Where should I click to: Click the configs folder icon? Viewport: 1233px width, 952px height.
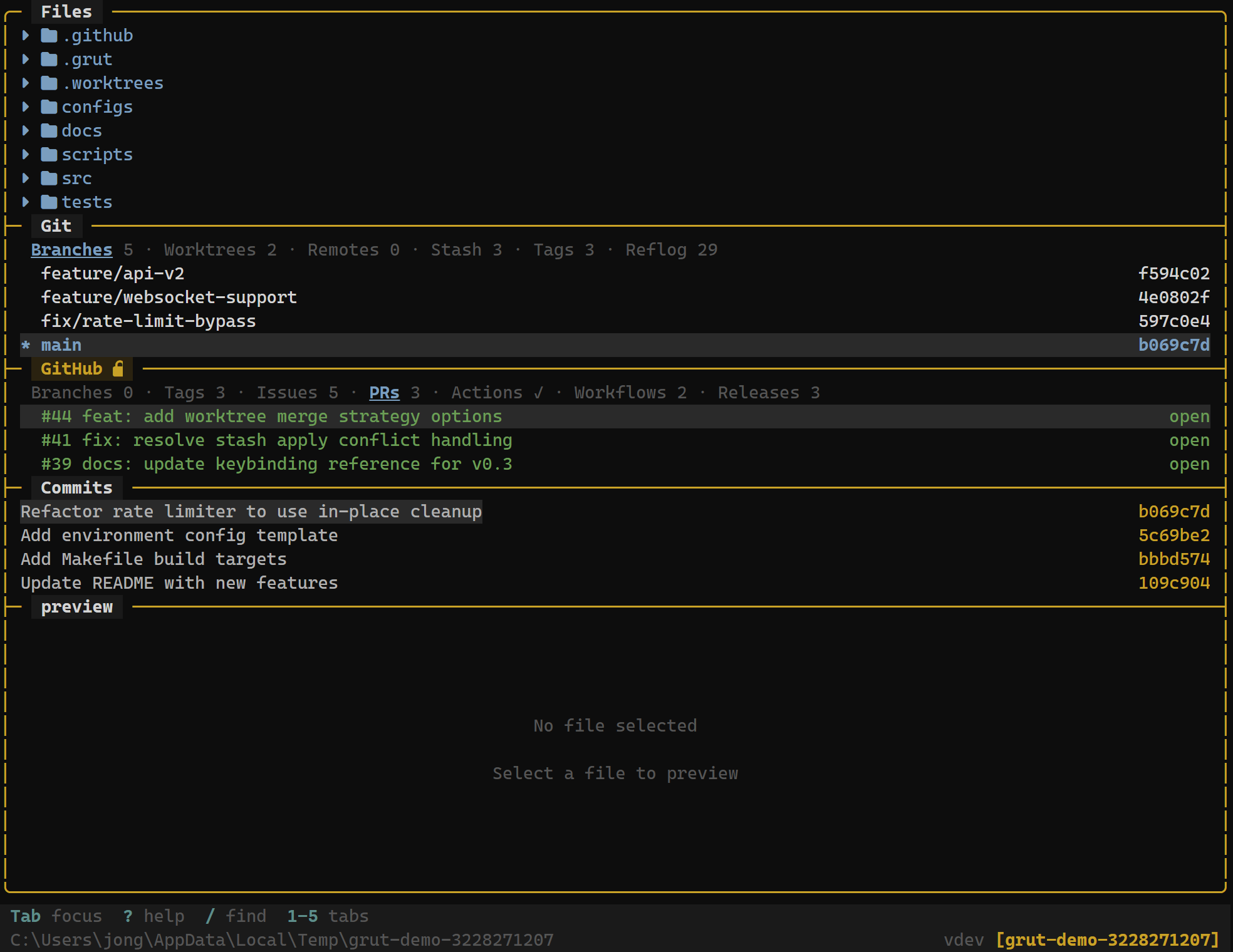[x=49, y=107]
